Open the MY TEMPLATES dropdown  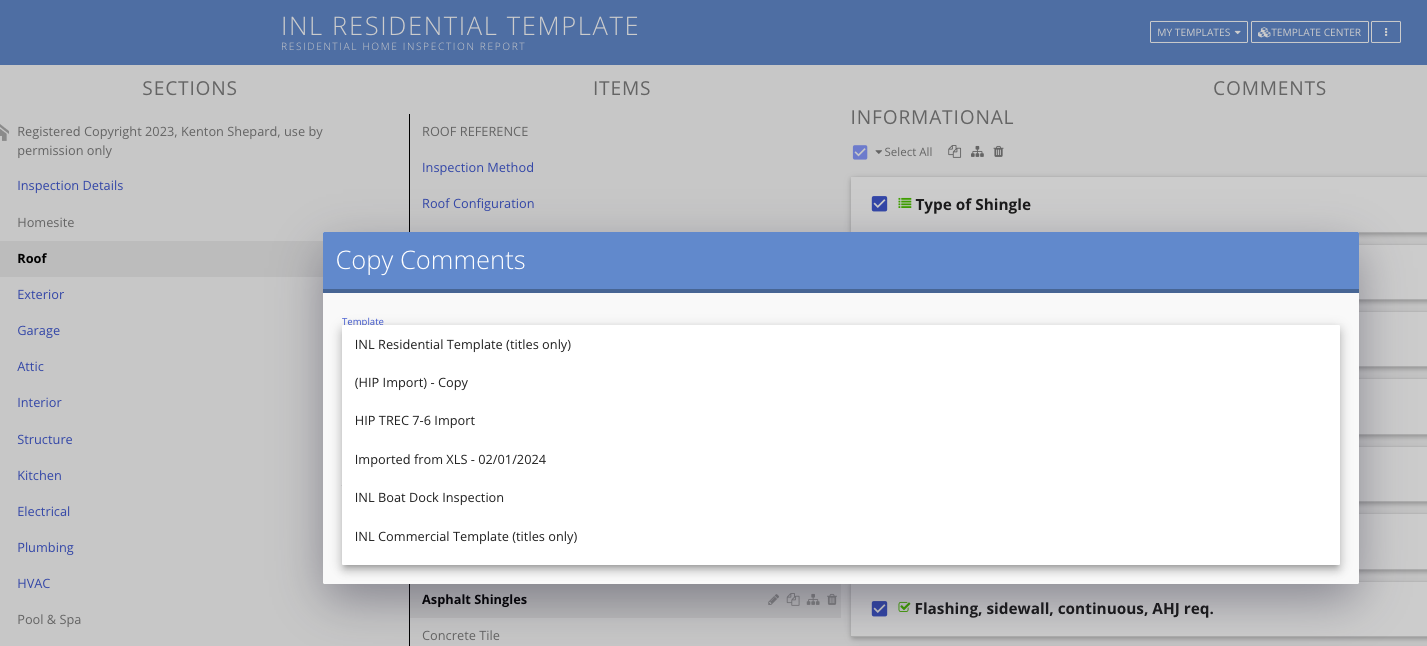1197,32
